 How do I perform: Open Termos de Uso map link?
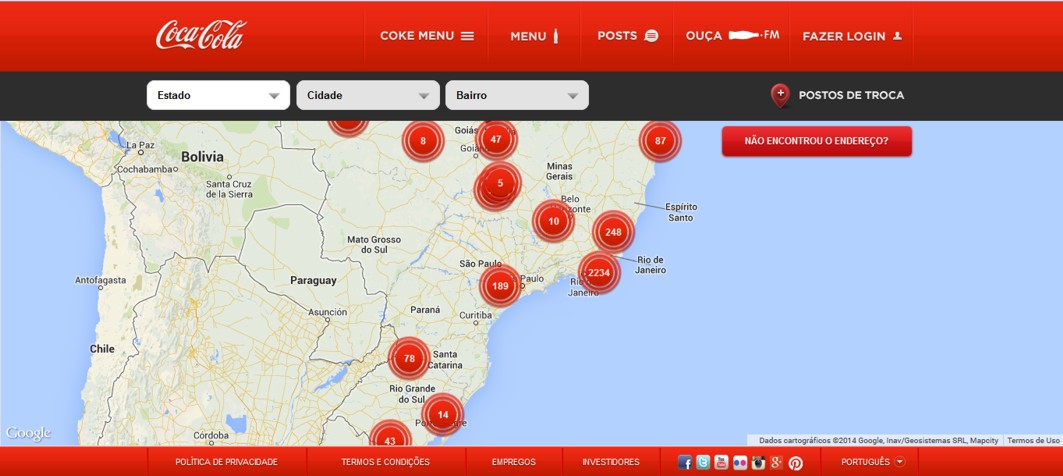pos(1033,440)
